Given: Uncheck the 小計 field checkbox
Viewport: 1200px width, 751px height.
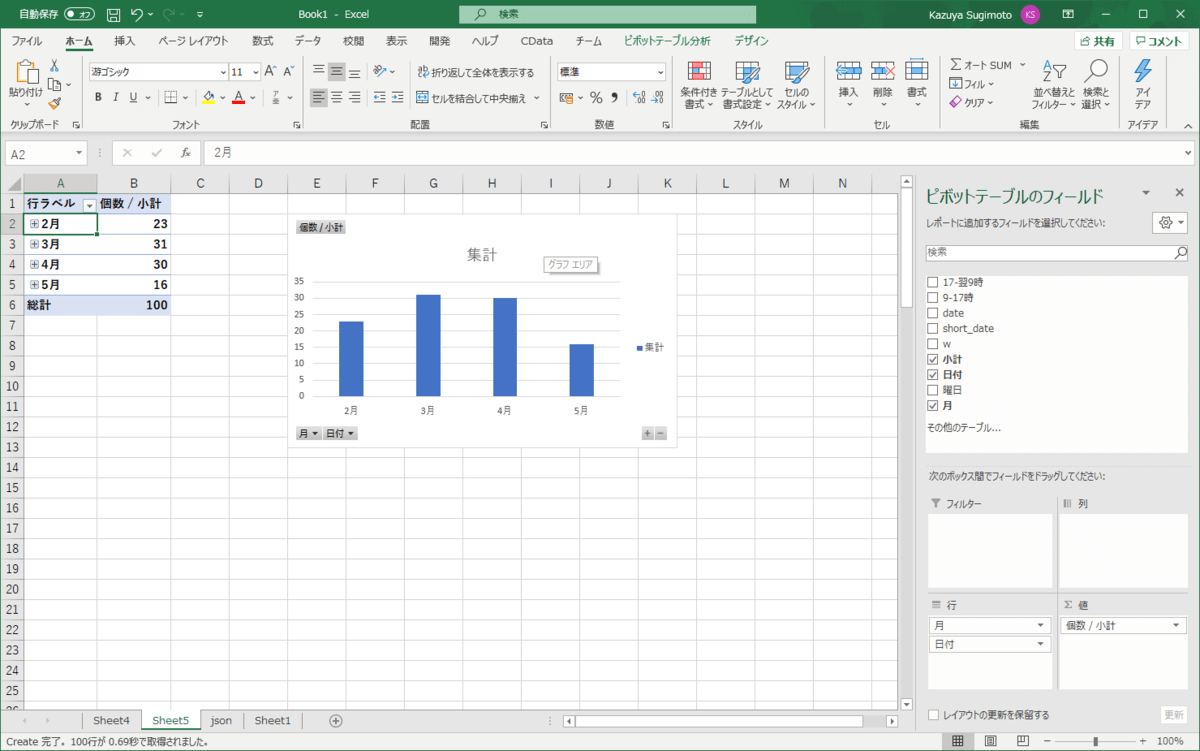Looking at the screenshot, I should [x=933, y=359].
